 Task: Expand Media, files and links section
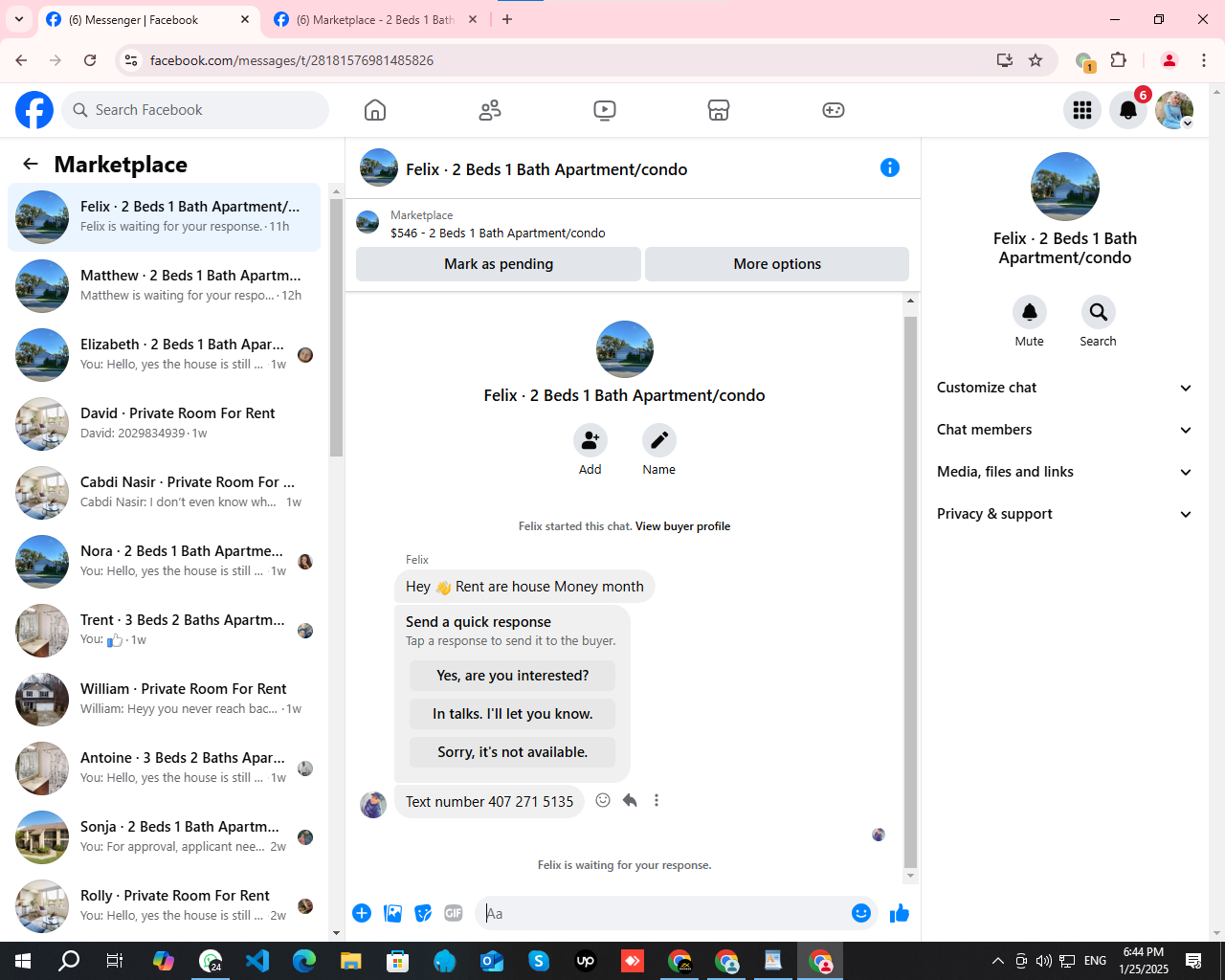1065,472
